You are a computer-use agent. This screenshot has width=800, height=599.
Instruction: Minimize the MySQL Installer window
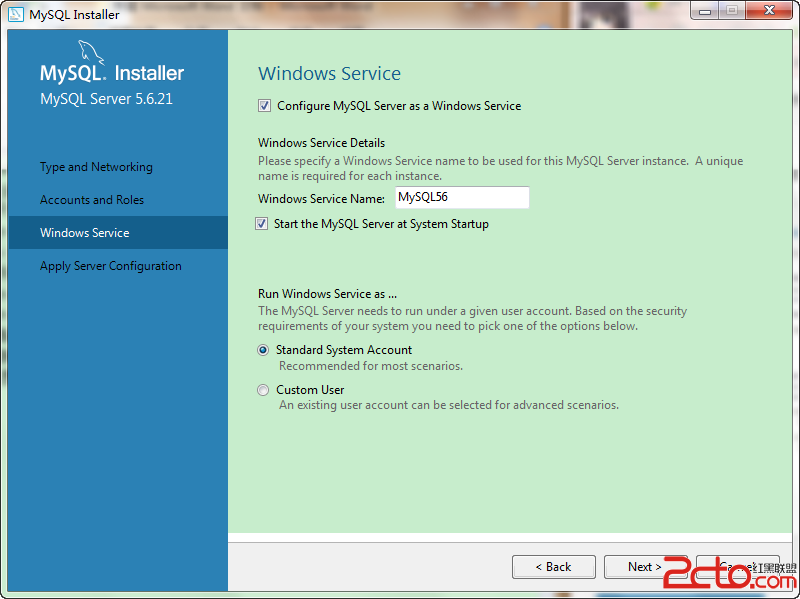tap(705, 11)
